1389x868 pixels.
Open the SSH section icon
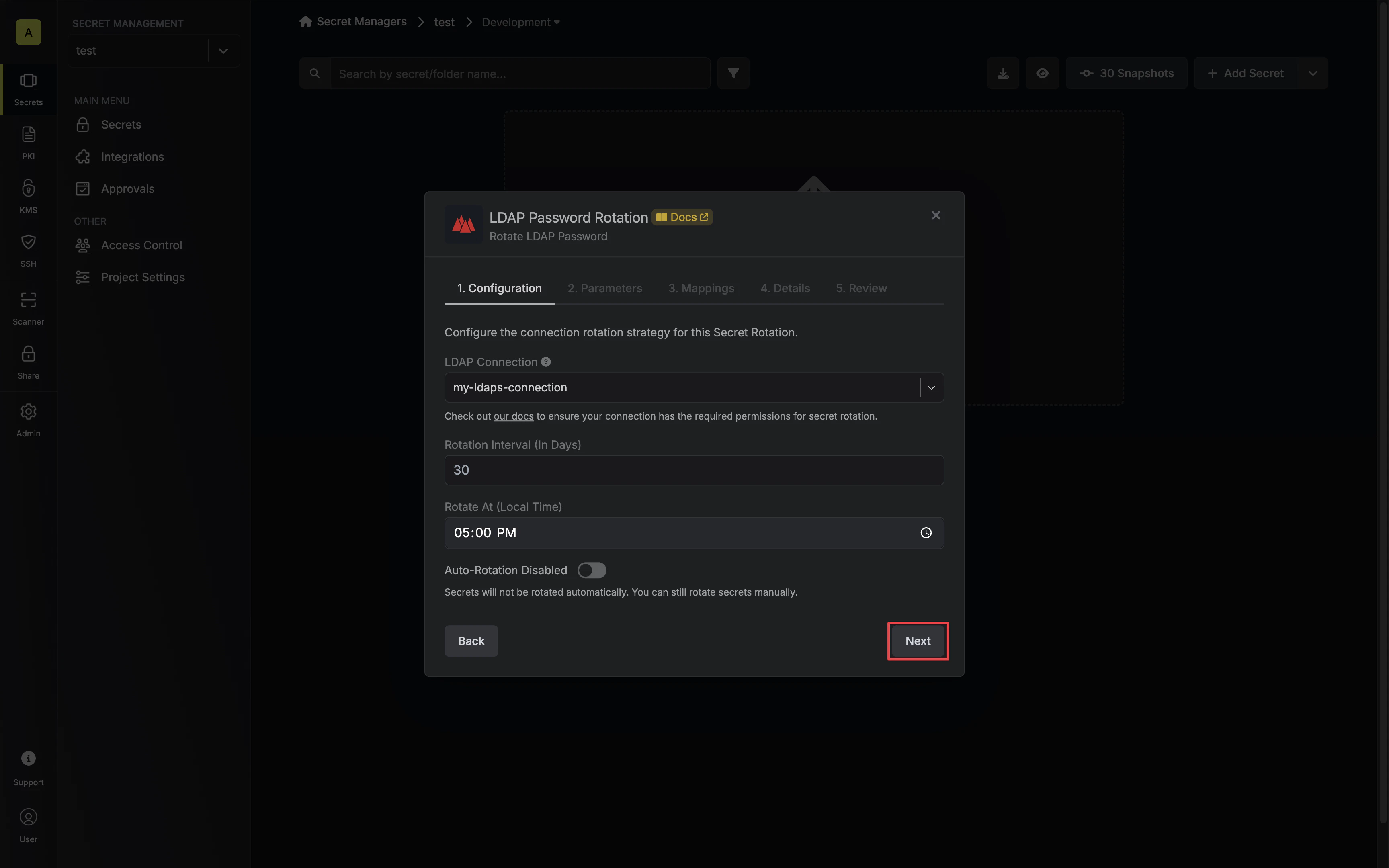28,251
